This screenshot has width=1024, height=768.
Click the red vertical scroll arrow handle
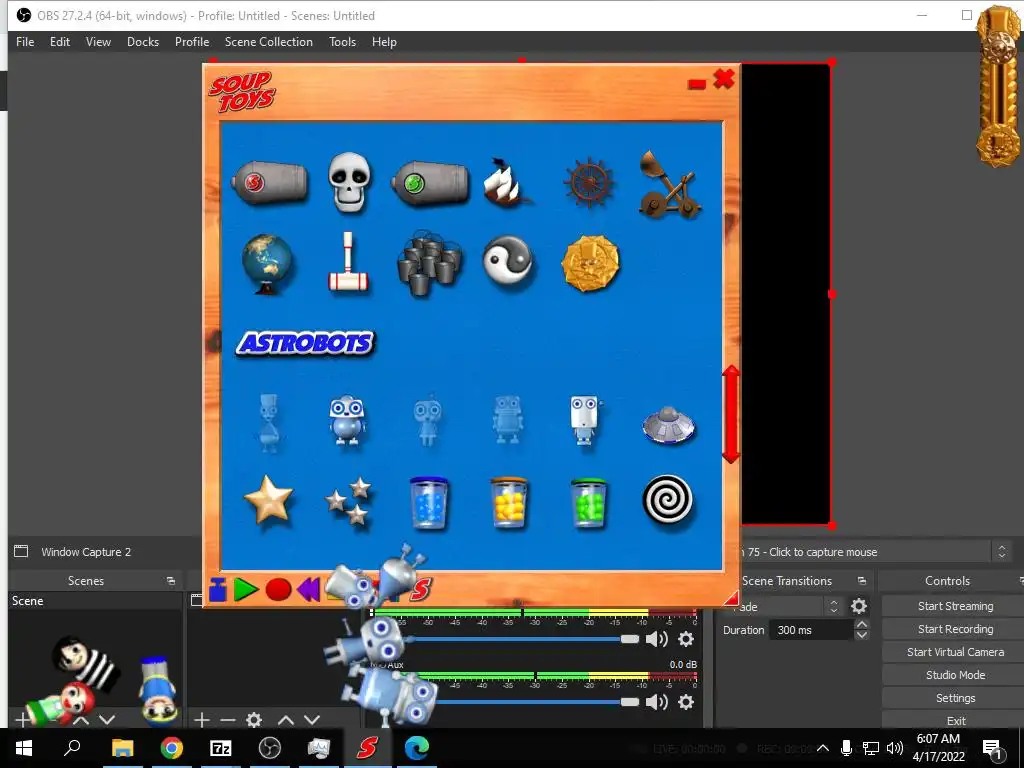click(x=731, y=414)
